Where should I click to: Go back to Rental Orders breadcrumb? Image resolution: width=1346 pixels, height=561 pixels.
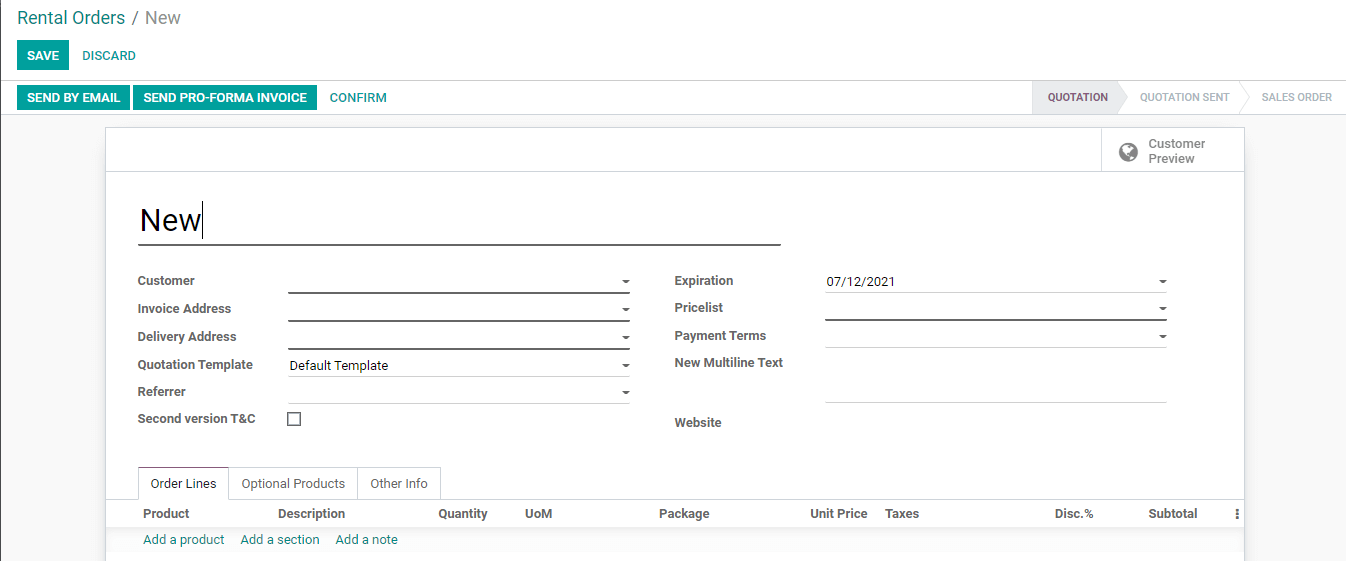[71, 18]
